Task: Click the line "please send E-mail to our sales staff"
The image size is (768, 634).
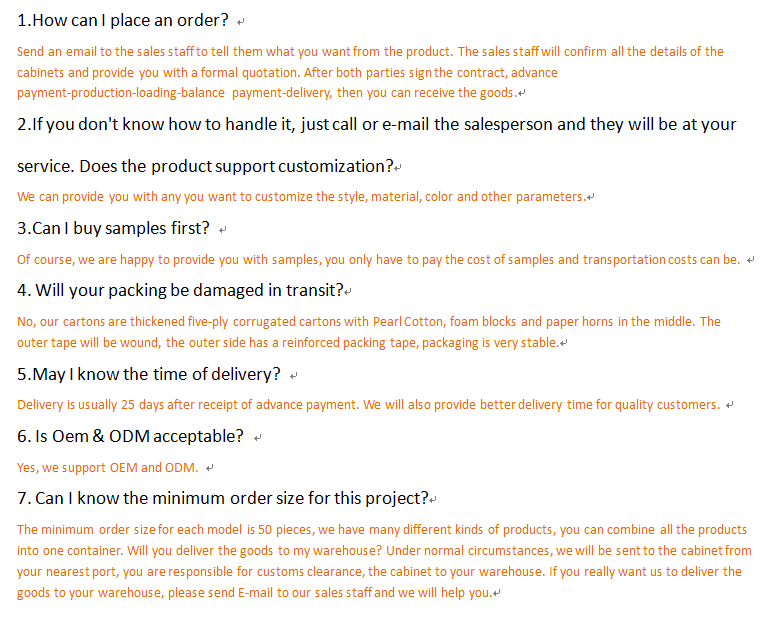Action: (x=254, y=593)
